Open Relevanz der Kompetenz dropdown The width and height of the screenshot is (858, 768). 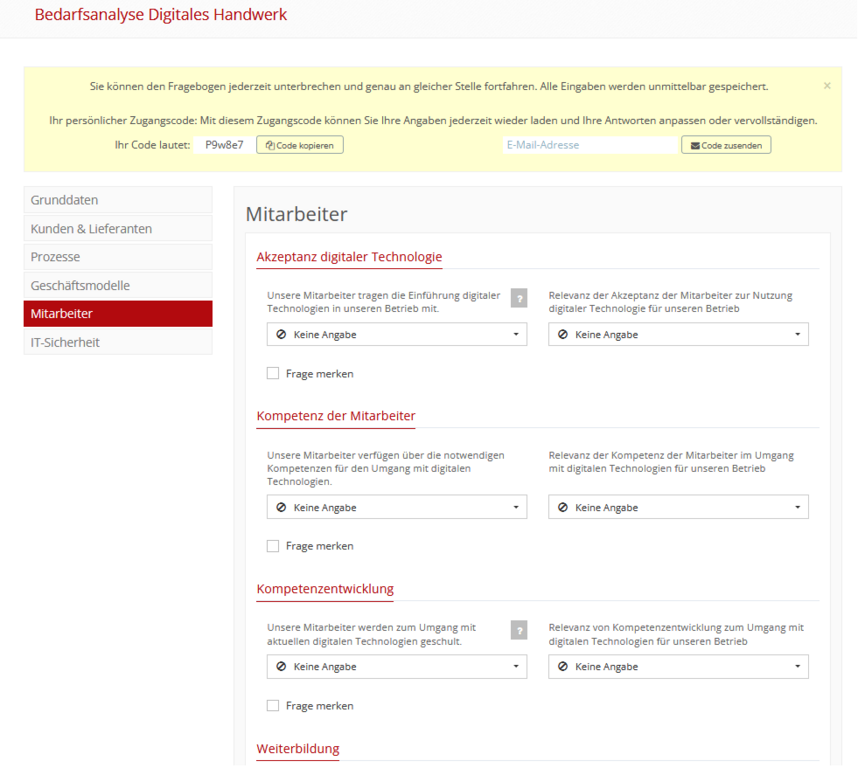pos(679,507)
